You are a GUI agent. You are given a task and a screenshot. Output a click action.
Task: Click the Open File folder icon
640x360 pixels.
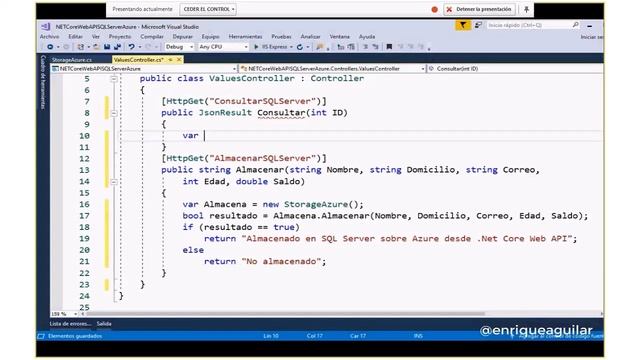[x=96, y=47]
